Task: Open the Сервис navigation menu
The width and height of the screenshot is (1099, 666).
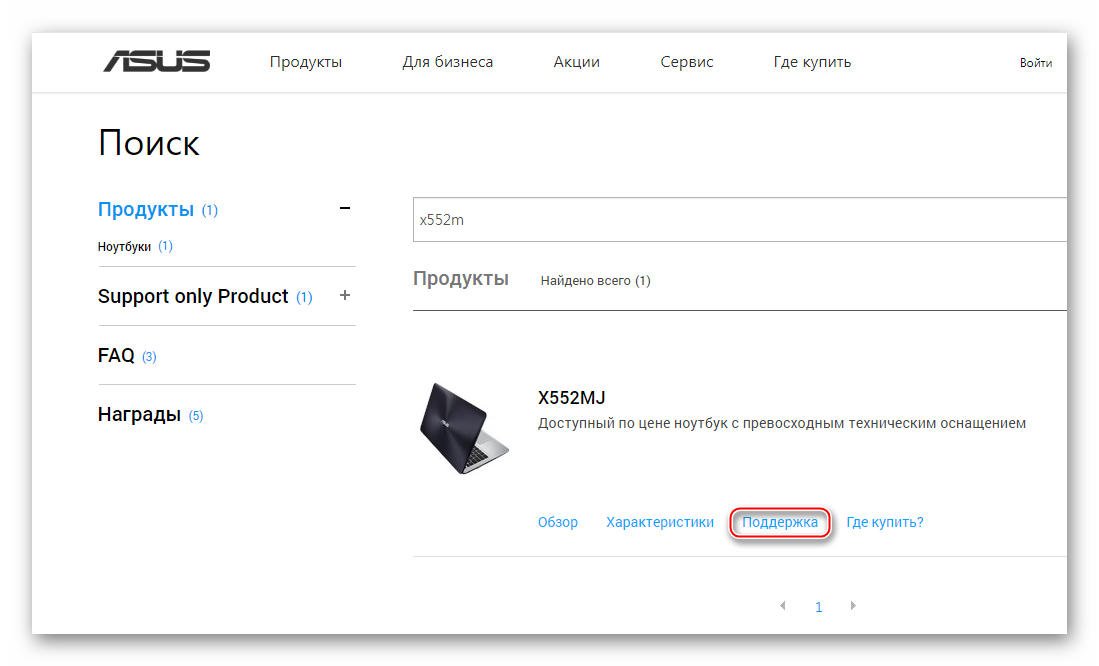Action: click(x=687, y=62)
